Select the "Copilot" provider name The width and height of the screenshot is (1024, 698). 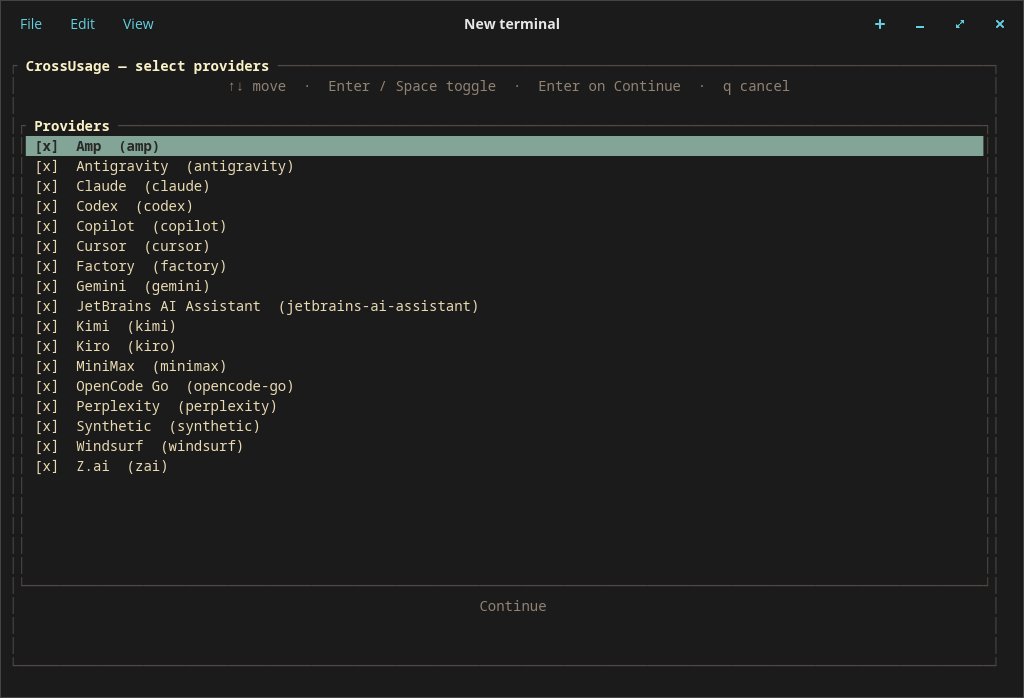pyautogui.click(x=105, y=227)
